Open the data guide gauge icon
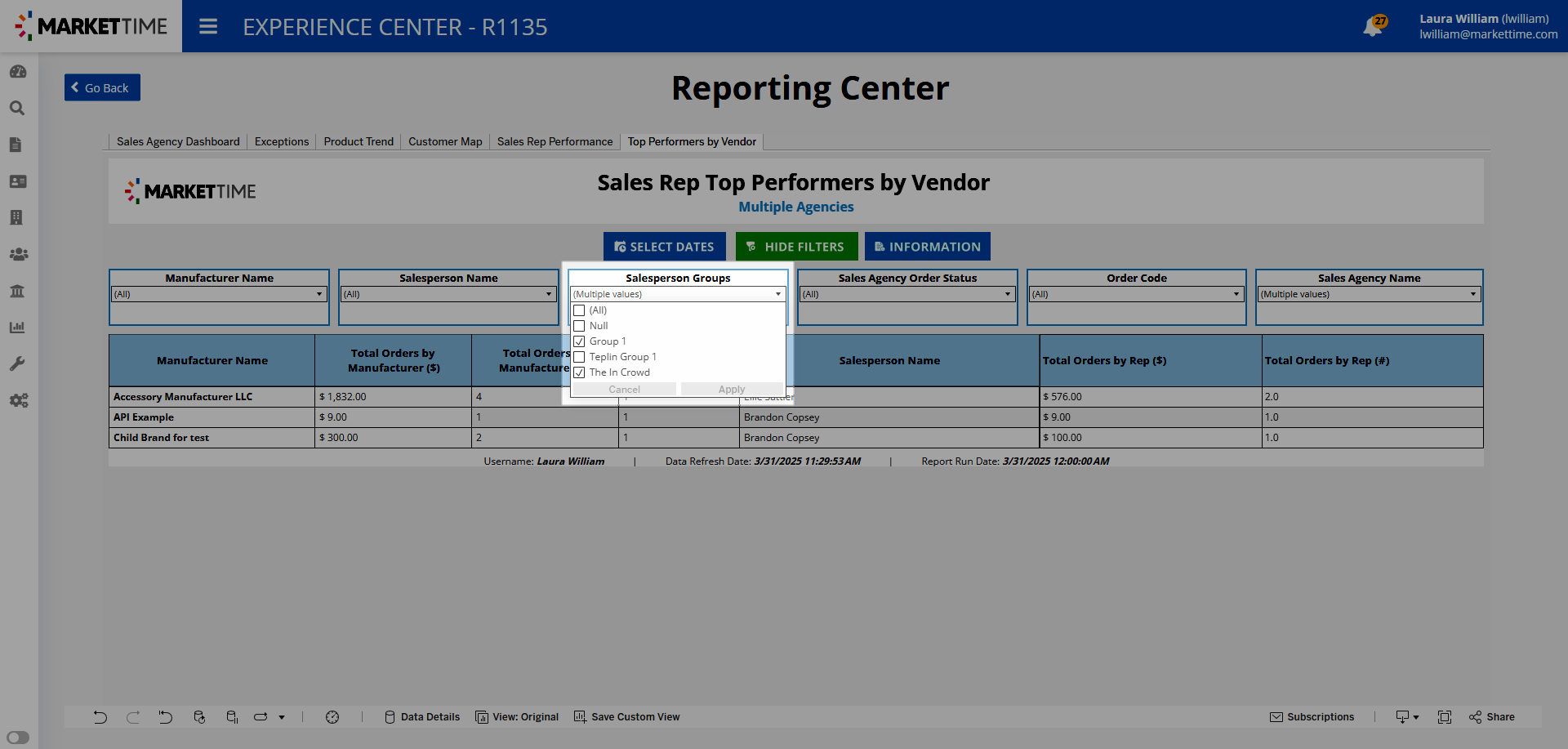 point(332,717)
